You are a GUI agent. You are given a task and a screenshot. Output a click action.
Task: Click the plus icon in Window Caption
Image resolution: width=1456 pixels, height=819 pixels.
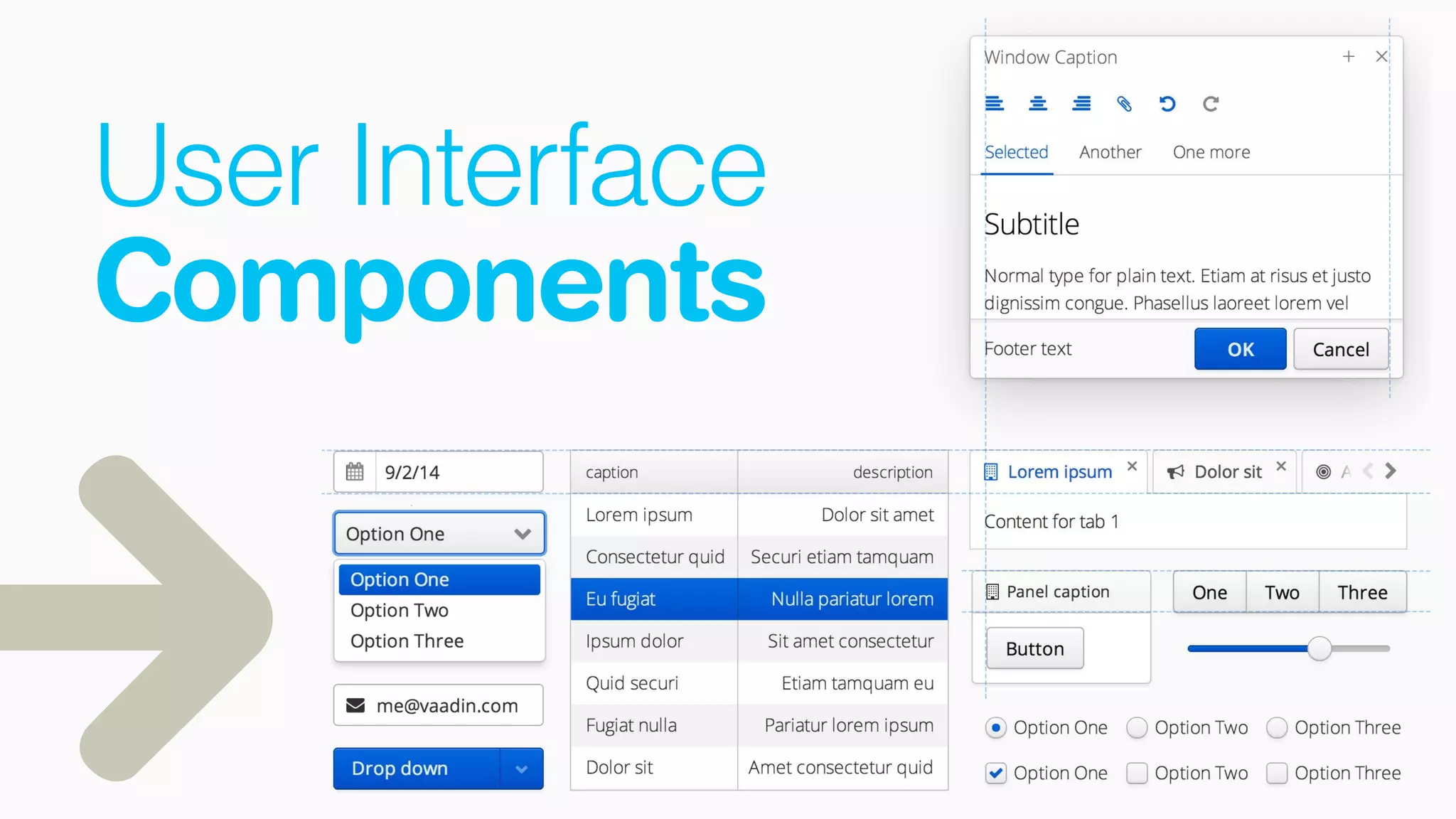tap(1348, 56)
